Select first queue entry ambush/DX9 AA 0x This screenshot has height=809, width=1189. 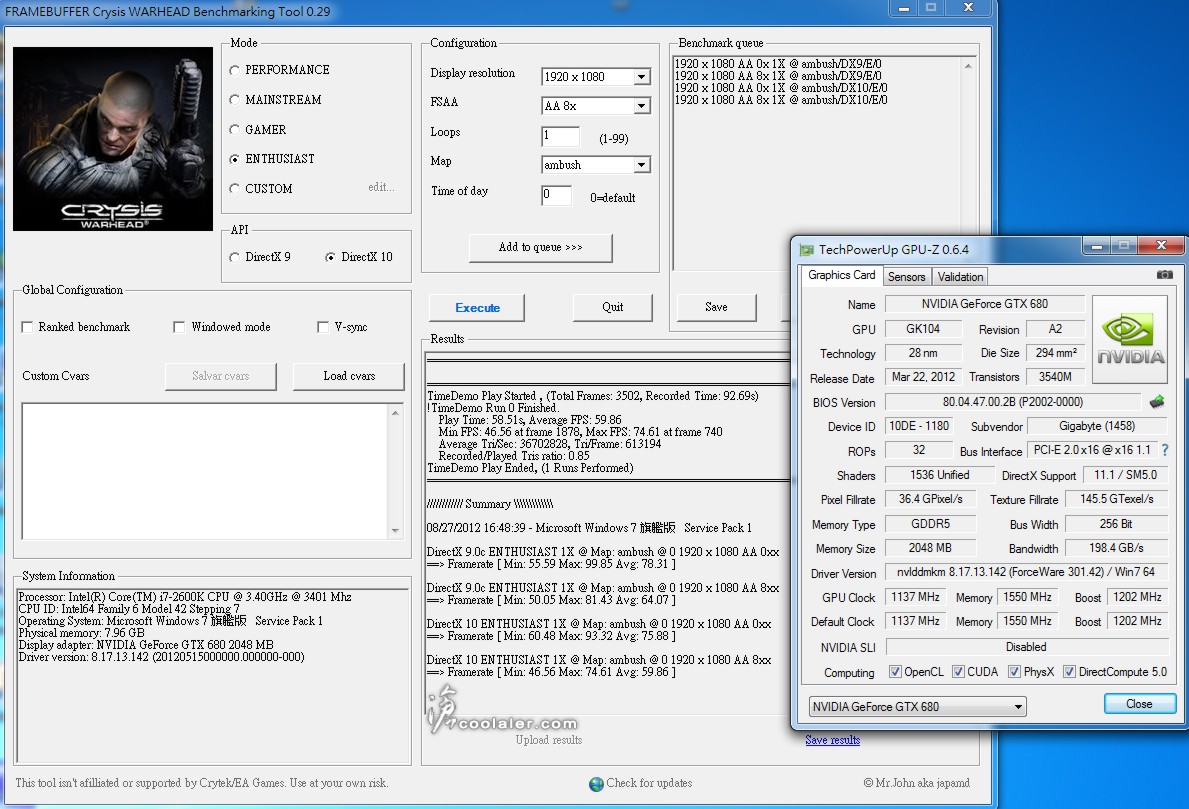click(x=778, y=64)
